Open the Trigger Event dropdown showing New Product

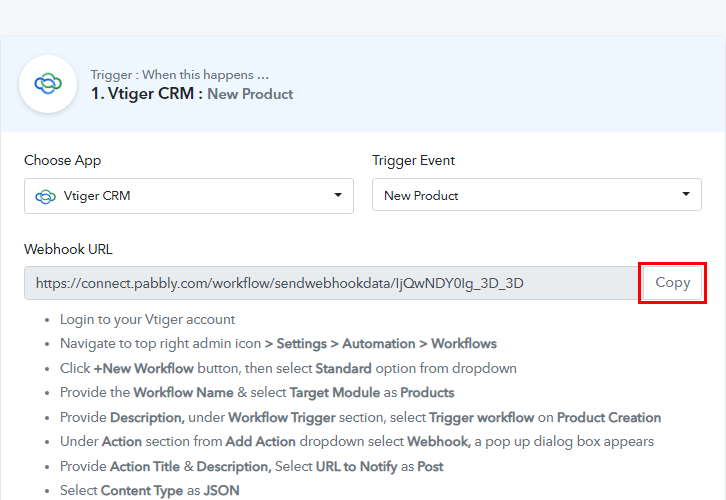[537, 194]
